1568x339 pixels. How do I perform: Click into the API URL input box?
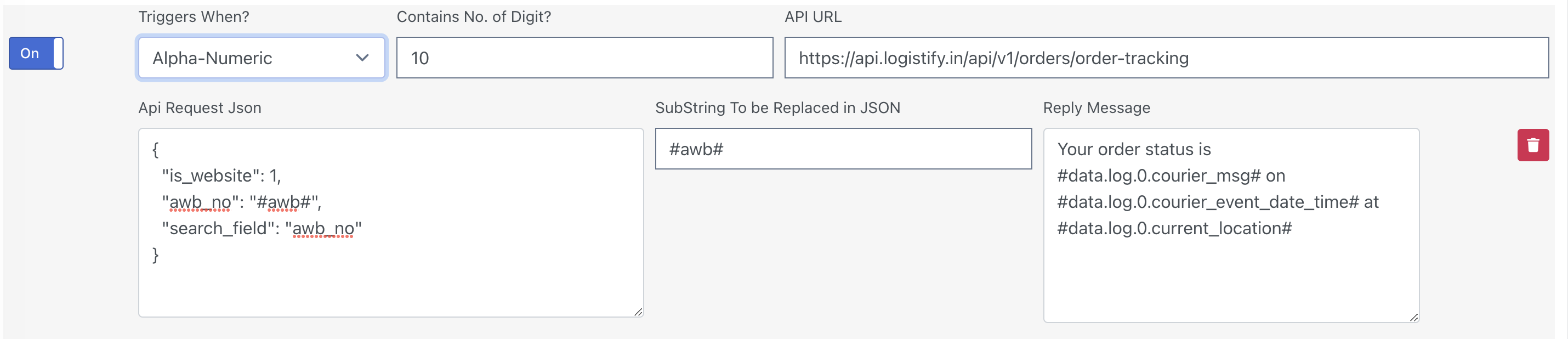tap(1166, 58)
